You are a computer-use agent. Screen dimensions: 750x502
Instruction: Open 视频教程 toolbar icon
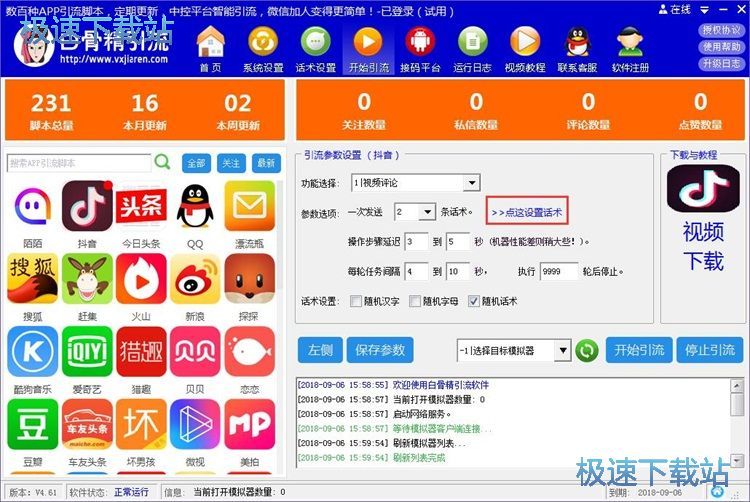click(x=525, y=48)
